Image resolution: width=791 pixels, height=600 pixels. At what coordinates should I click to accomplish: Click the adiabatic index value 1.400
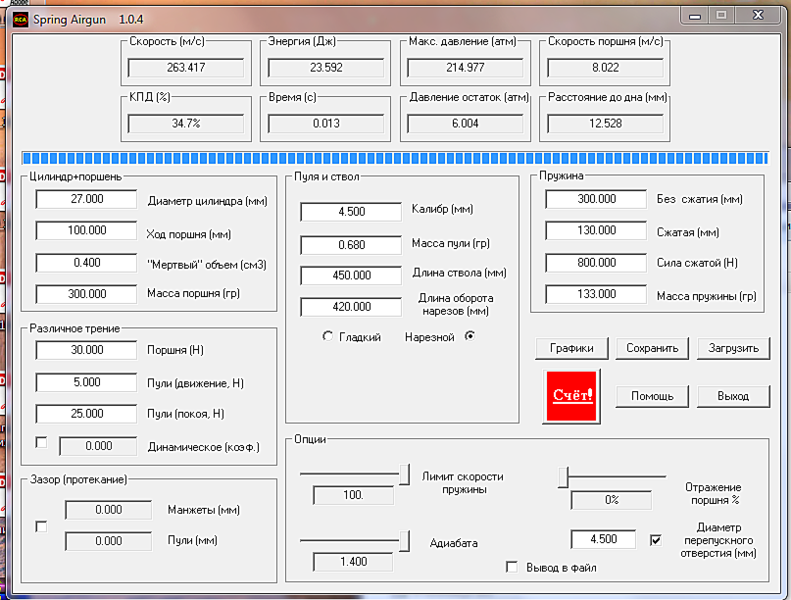pos(353,562)
